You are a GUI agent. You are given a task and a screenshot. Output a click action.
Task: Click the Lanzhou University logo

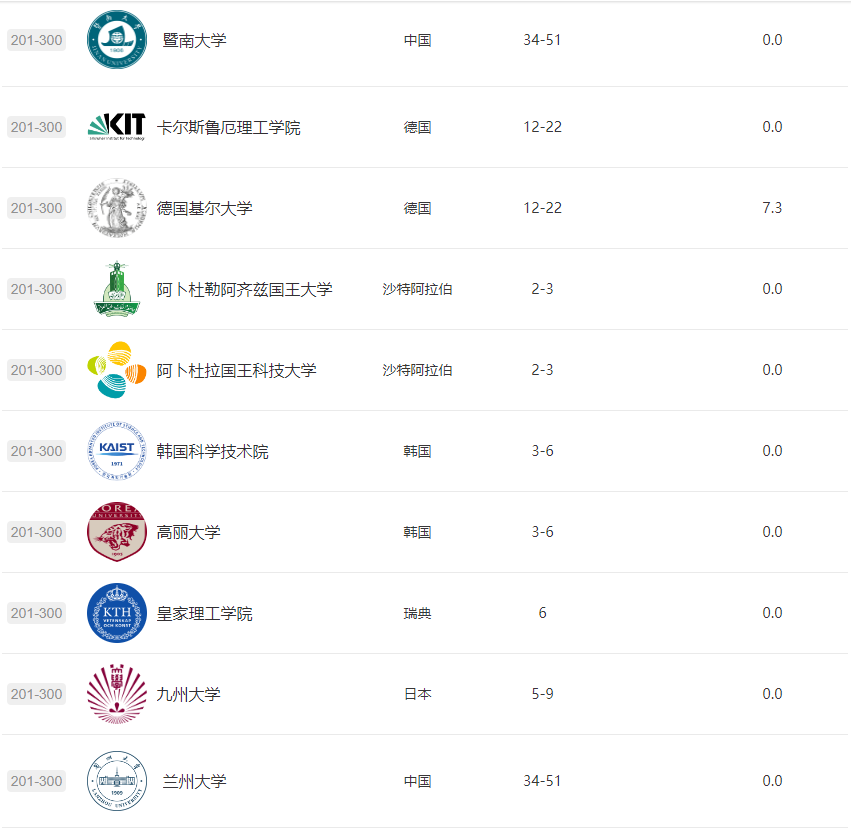click(117, 781)
